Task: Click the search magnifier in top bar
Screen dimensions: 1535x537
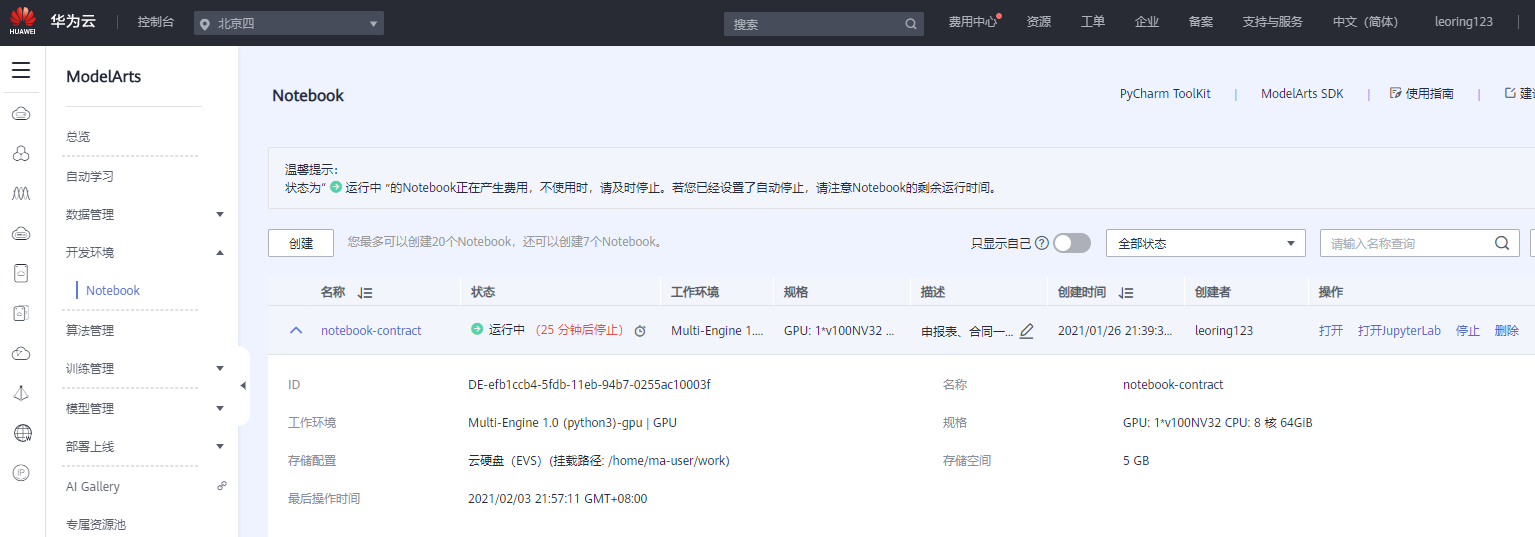Action: click(x=911, y=24)
